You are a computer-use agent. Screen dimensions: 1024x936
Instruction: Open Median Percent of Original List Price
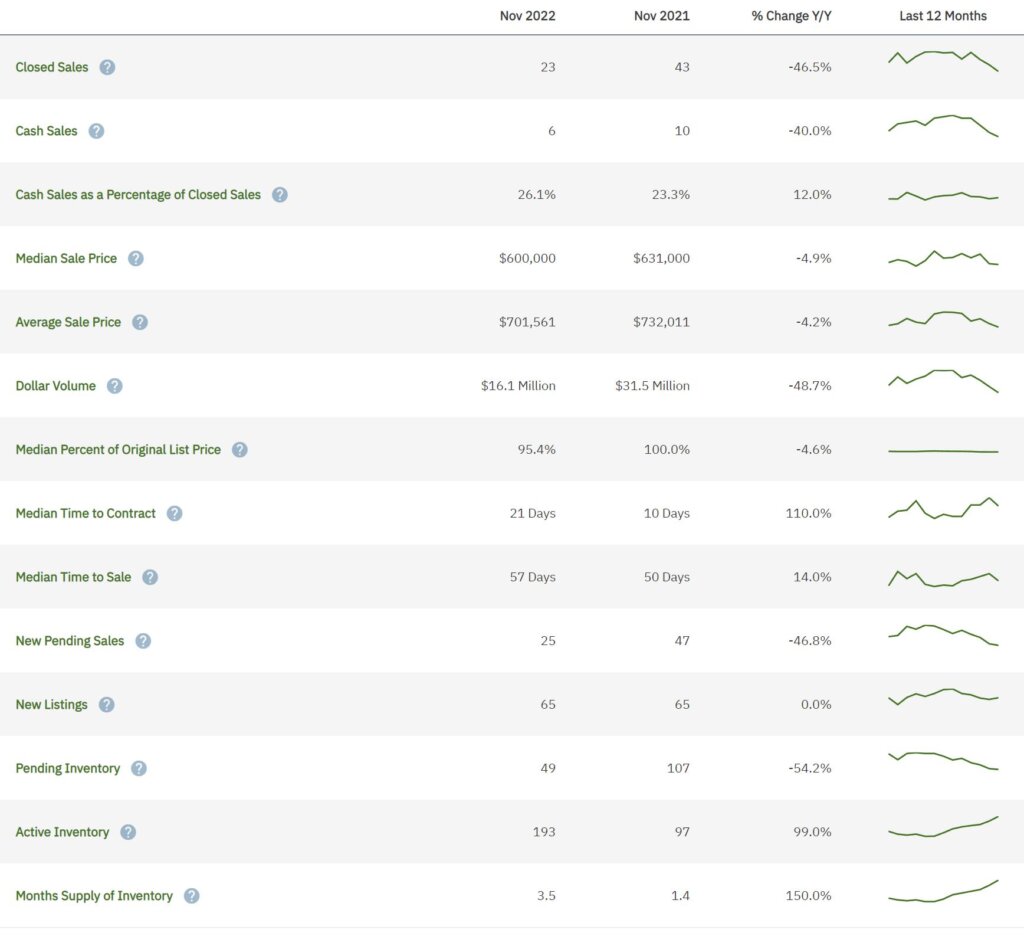click(x=118, y=450)
